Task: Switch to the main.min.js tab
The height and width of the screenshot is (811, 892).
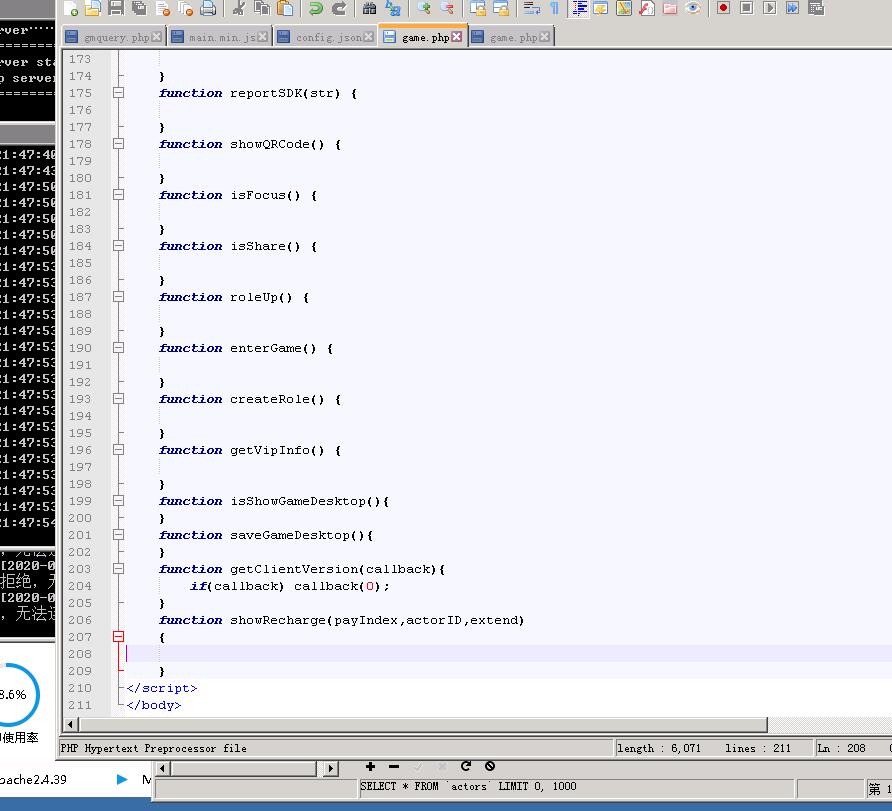Action: [222, 37]
